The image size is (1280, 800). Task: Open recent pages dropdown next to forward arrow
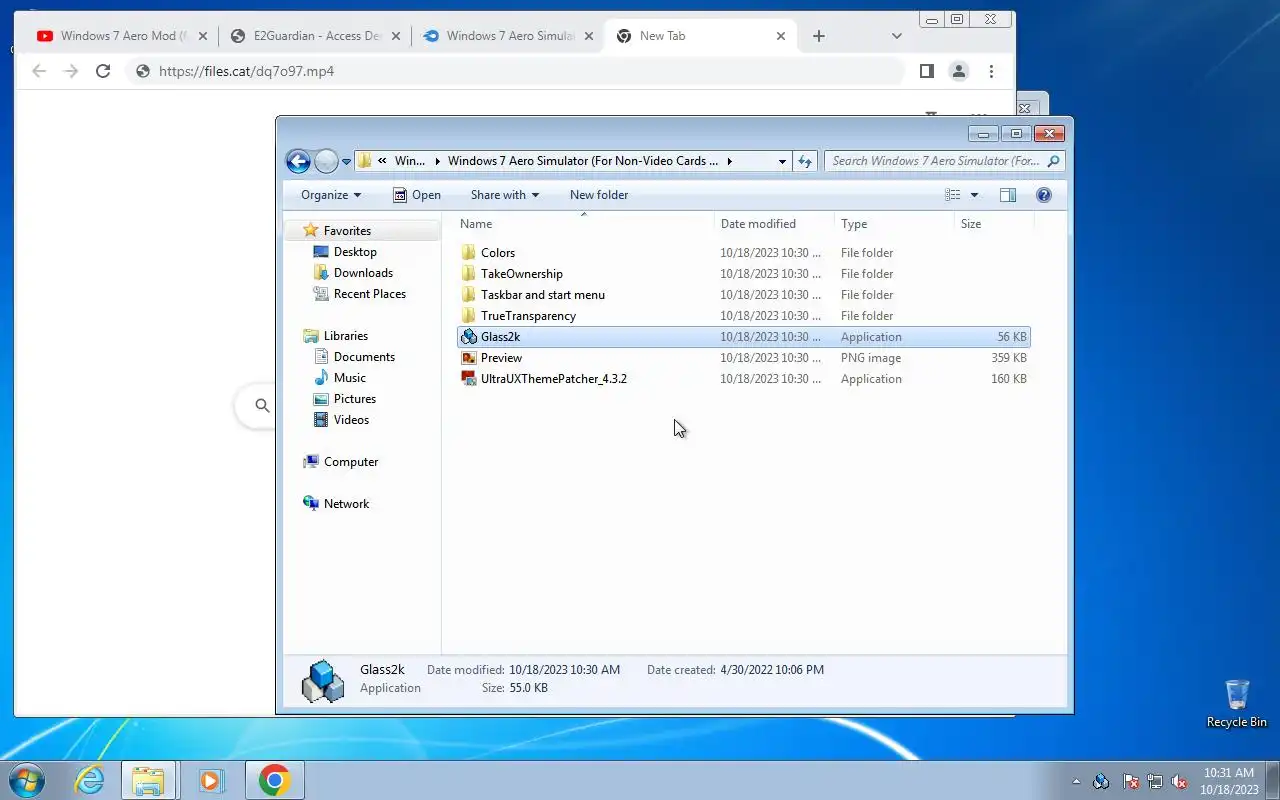347,161
